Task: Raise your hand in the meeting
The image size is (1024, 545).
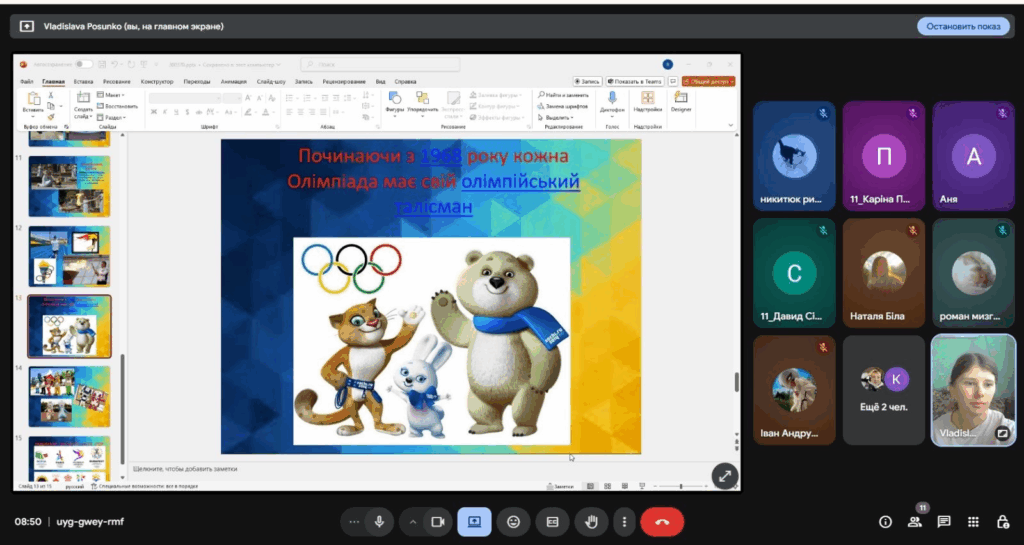Action: pyautogui.click(x=592, y=522)
